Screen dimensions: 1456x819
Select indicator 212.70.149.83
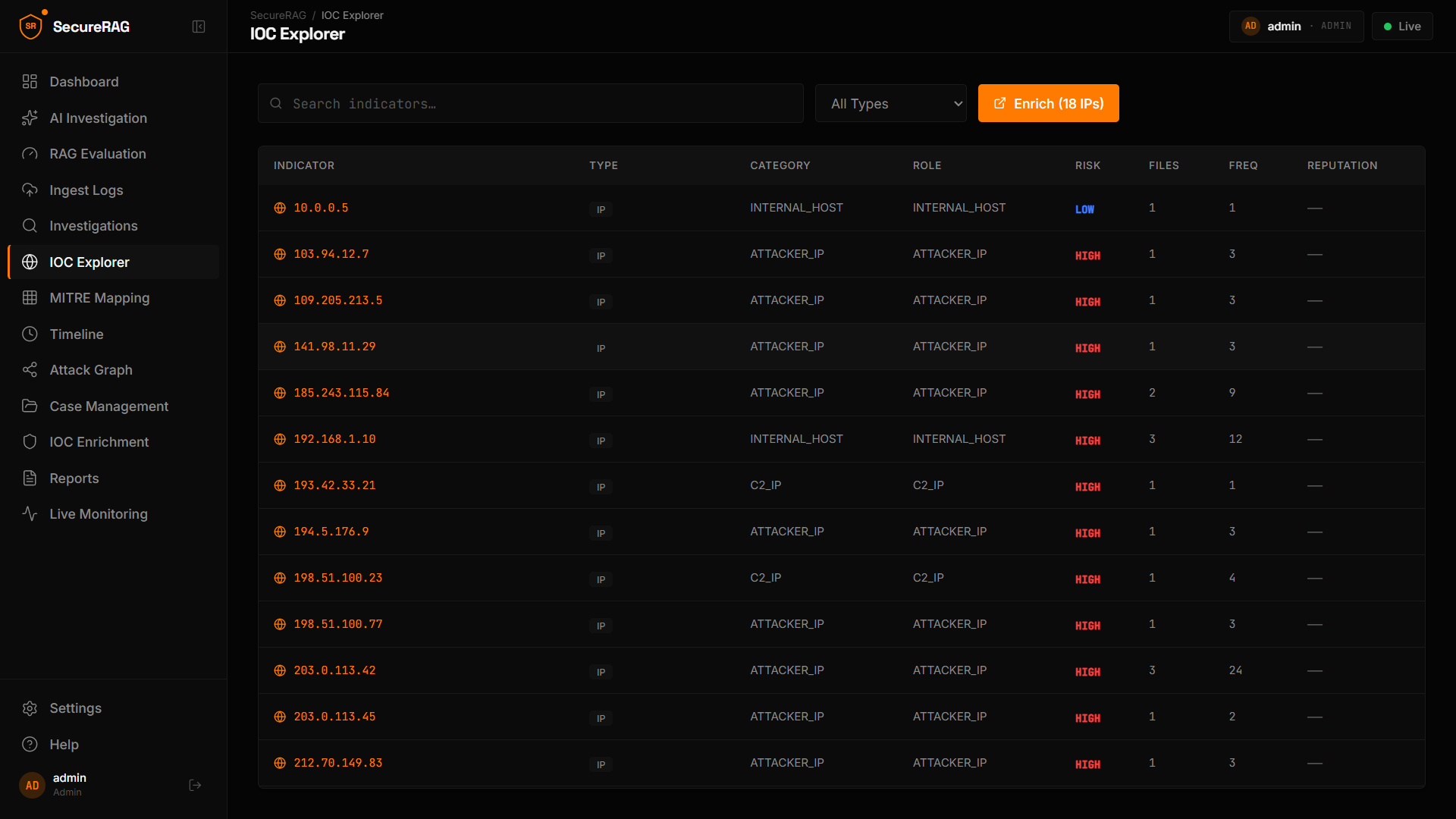(338, 763)
